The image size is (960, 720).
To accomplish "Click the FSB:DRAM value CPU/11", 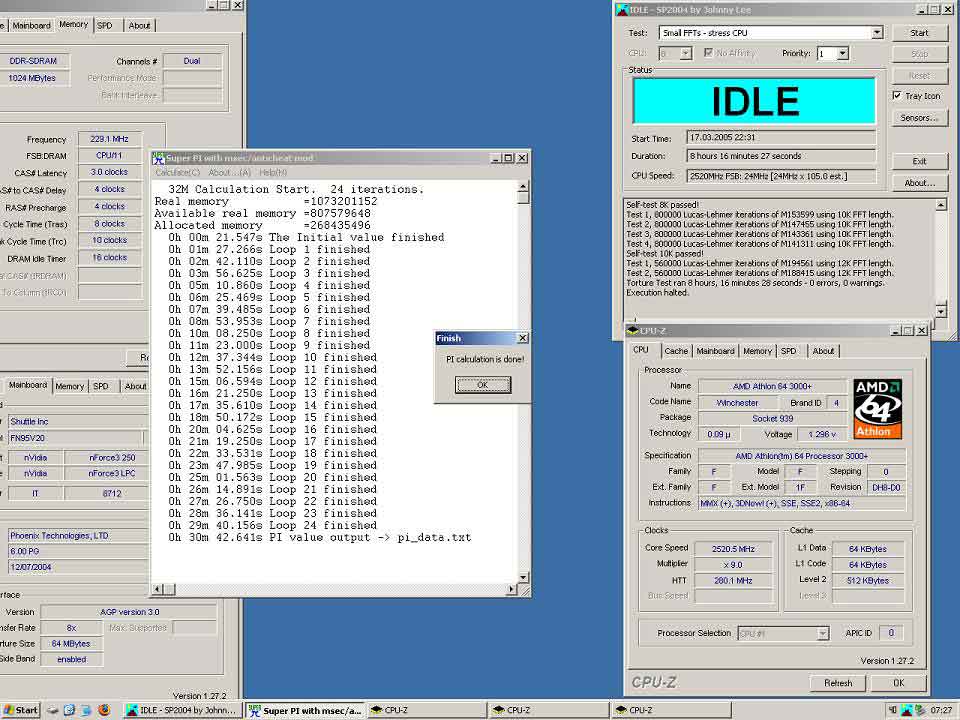I will coord(110,156).
